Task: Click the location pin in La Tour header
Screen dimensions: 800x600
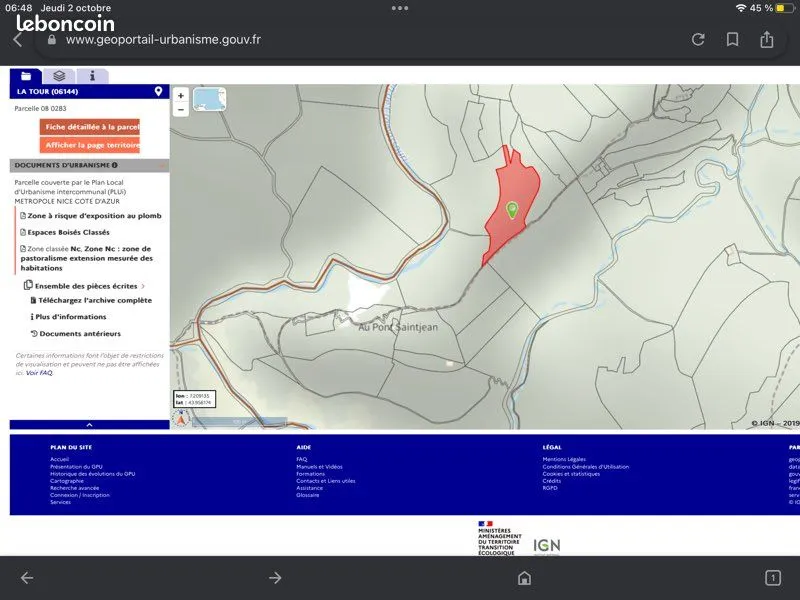Action: click(159, 91)
